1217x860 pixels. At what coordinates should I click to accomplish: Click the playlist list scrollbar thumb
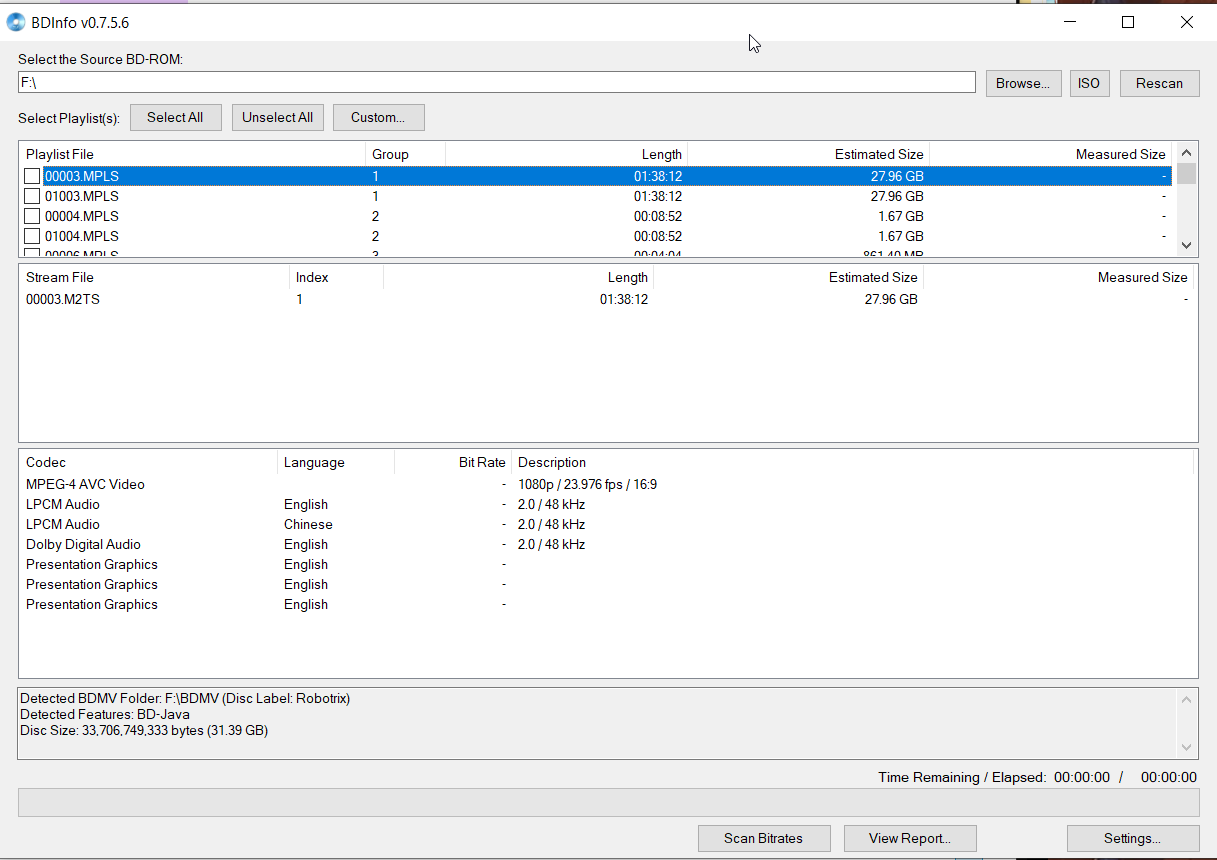pyautogui.click(x=1187, y=174)
